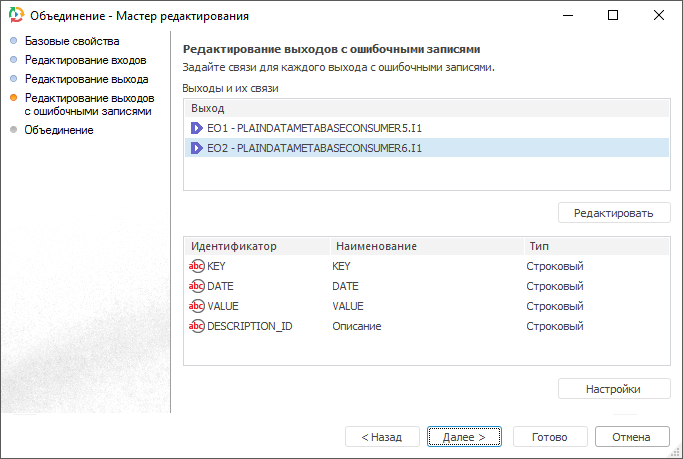Click the application logo in title bar

(x=15, y=16)
